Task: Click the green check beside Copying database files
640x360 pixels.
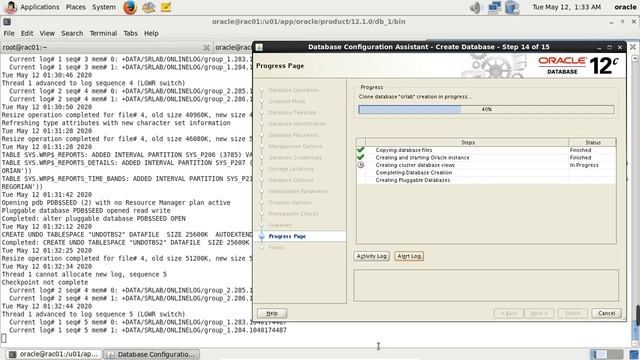Action: [360, 150]
